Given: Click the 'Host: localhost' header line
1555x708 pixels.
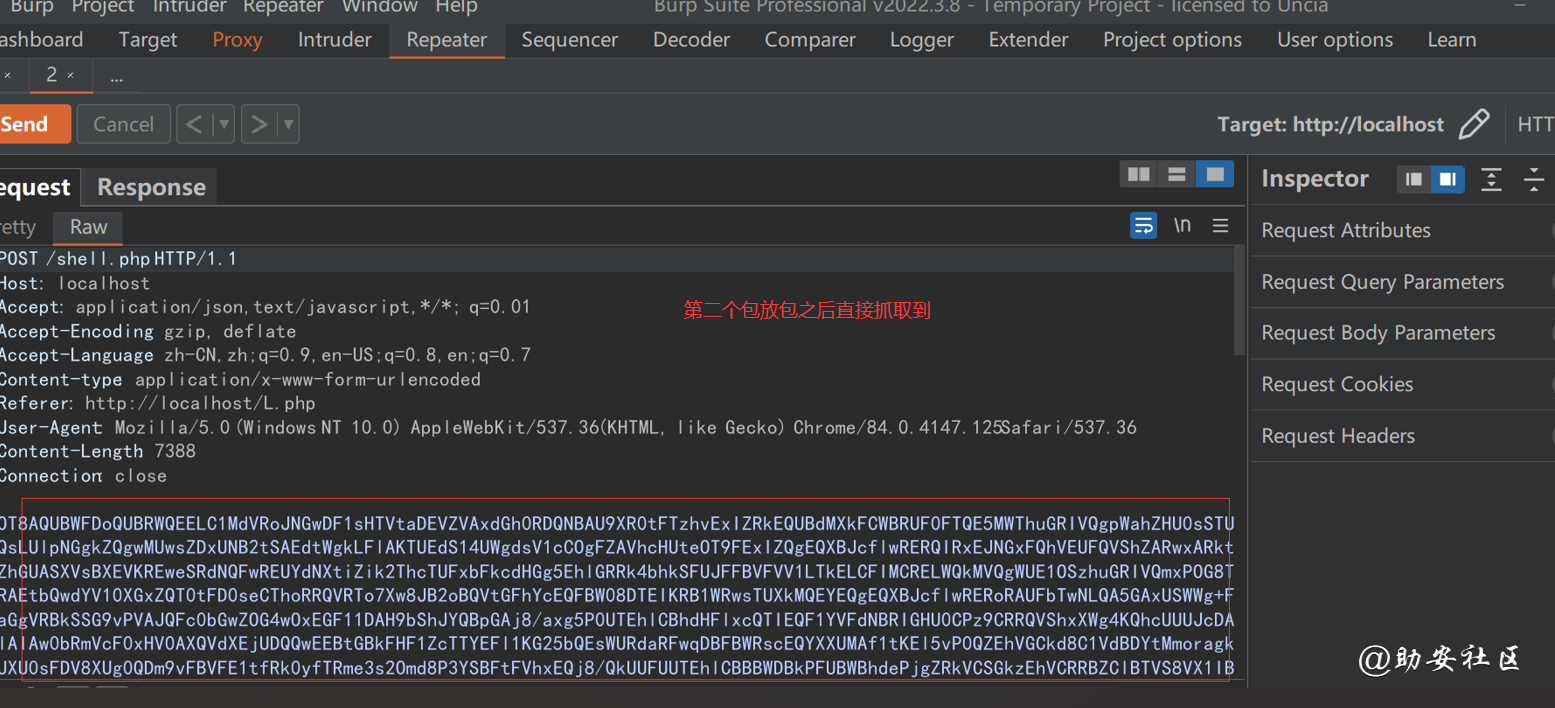Looking at the screenshot, I should 75,283.
